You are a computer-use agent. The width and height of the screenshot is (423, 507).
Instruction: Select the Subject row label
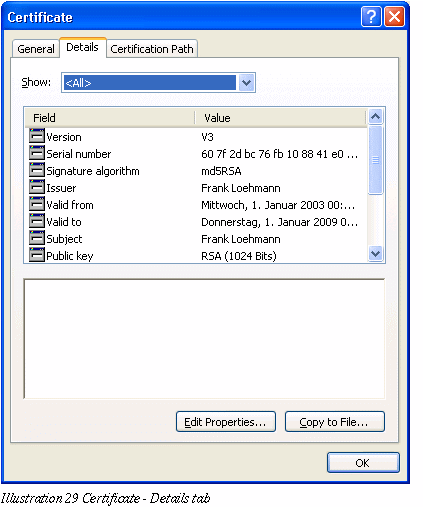[x=64, y=239]
